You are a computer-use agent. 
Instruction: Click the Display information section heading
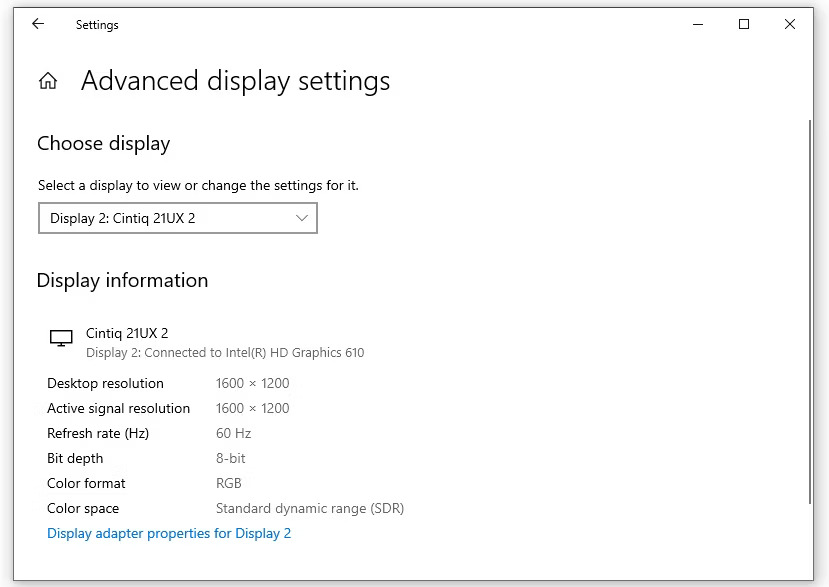coord(123,281)
